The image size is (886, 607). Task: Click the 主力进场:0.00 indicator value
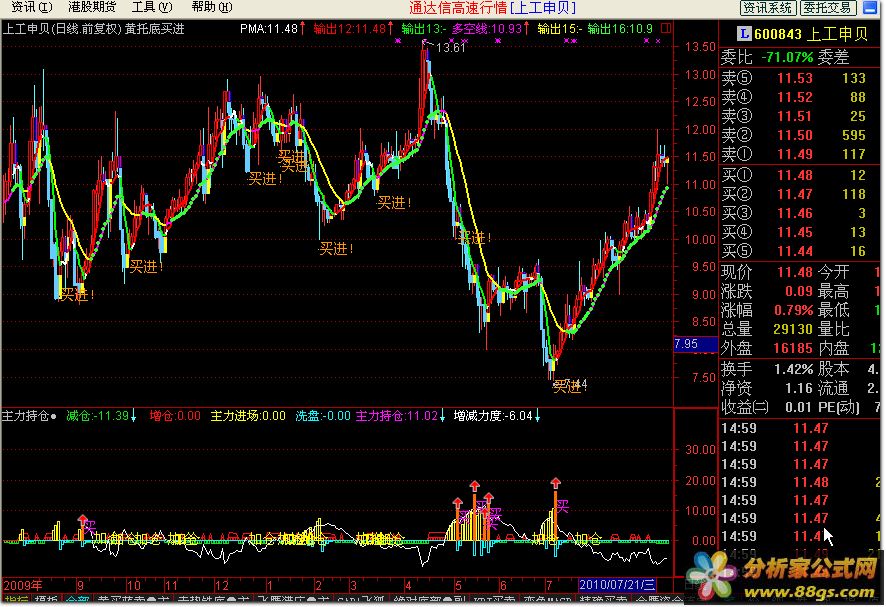247,417
